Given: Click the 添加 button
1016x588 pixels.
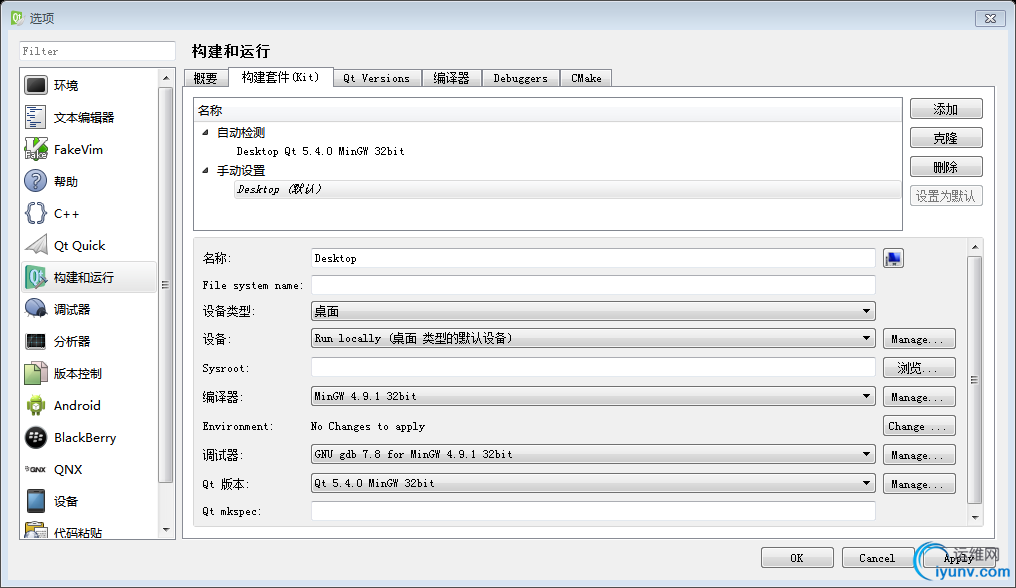Looking at the screenshot, I should (x=946, y=109).
